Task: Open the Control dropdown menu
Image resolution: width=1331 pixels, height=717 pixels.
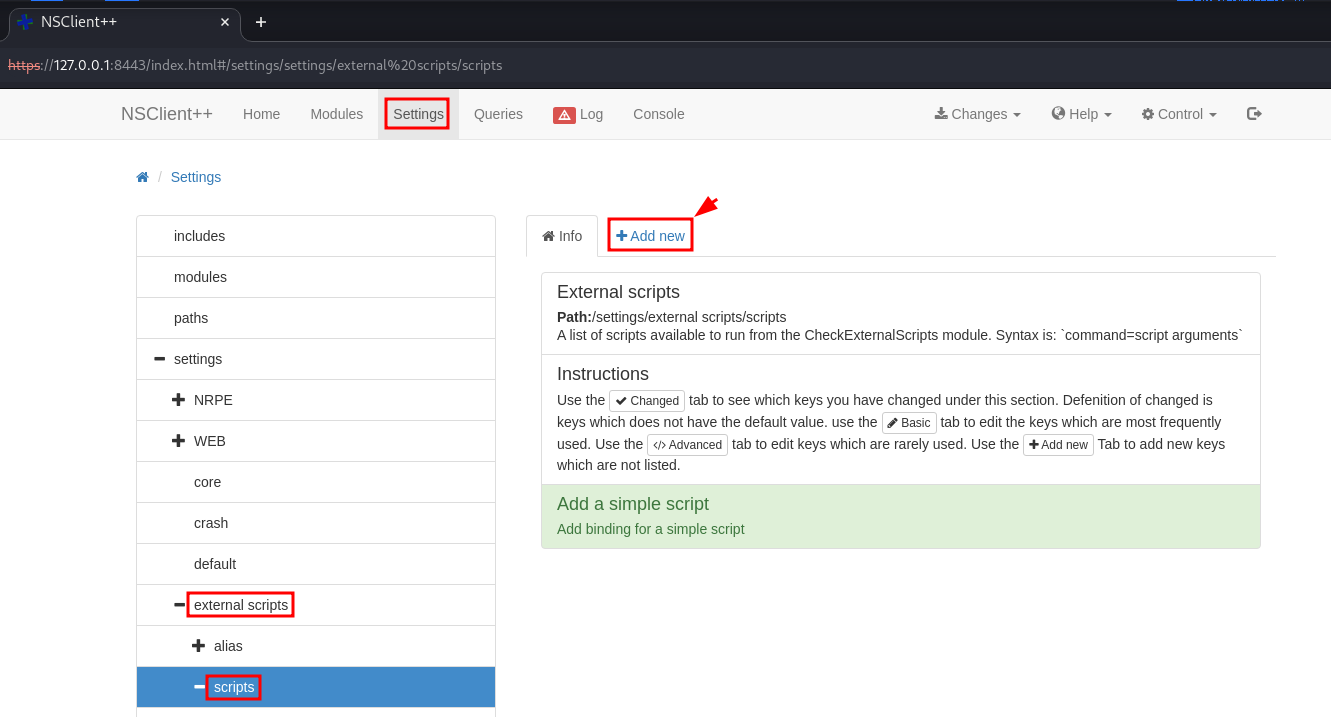Action: click(1179, 114)
